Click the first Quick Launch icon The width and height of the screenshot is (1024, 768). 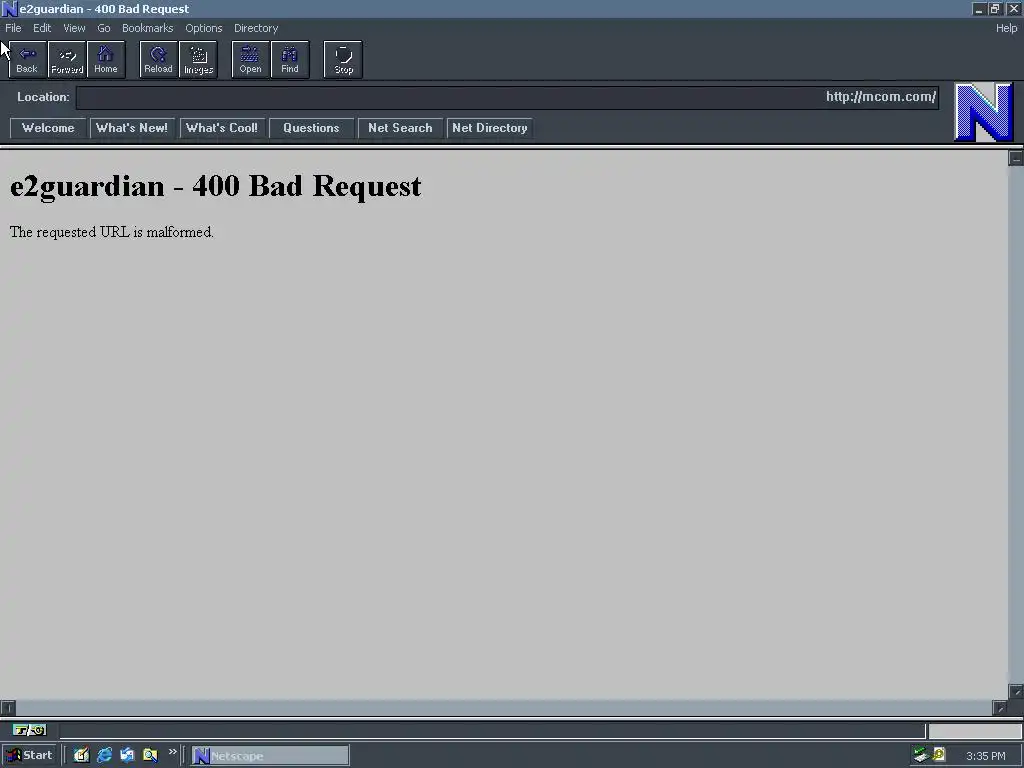click(82, 756)
